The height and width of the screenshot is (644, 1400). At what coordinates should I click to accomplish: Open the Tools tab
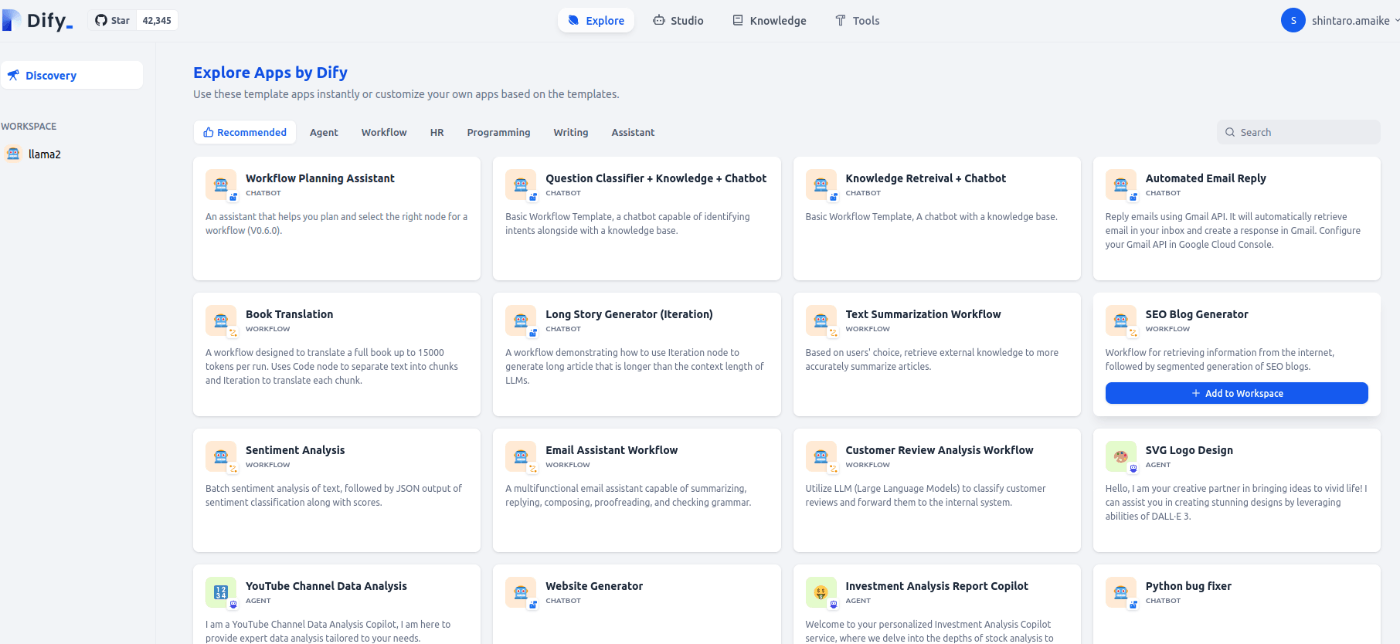(857, 20)
